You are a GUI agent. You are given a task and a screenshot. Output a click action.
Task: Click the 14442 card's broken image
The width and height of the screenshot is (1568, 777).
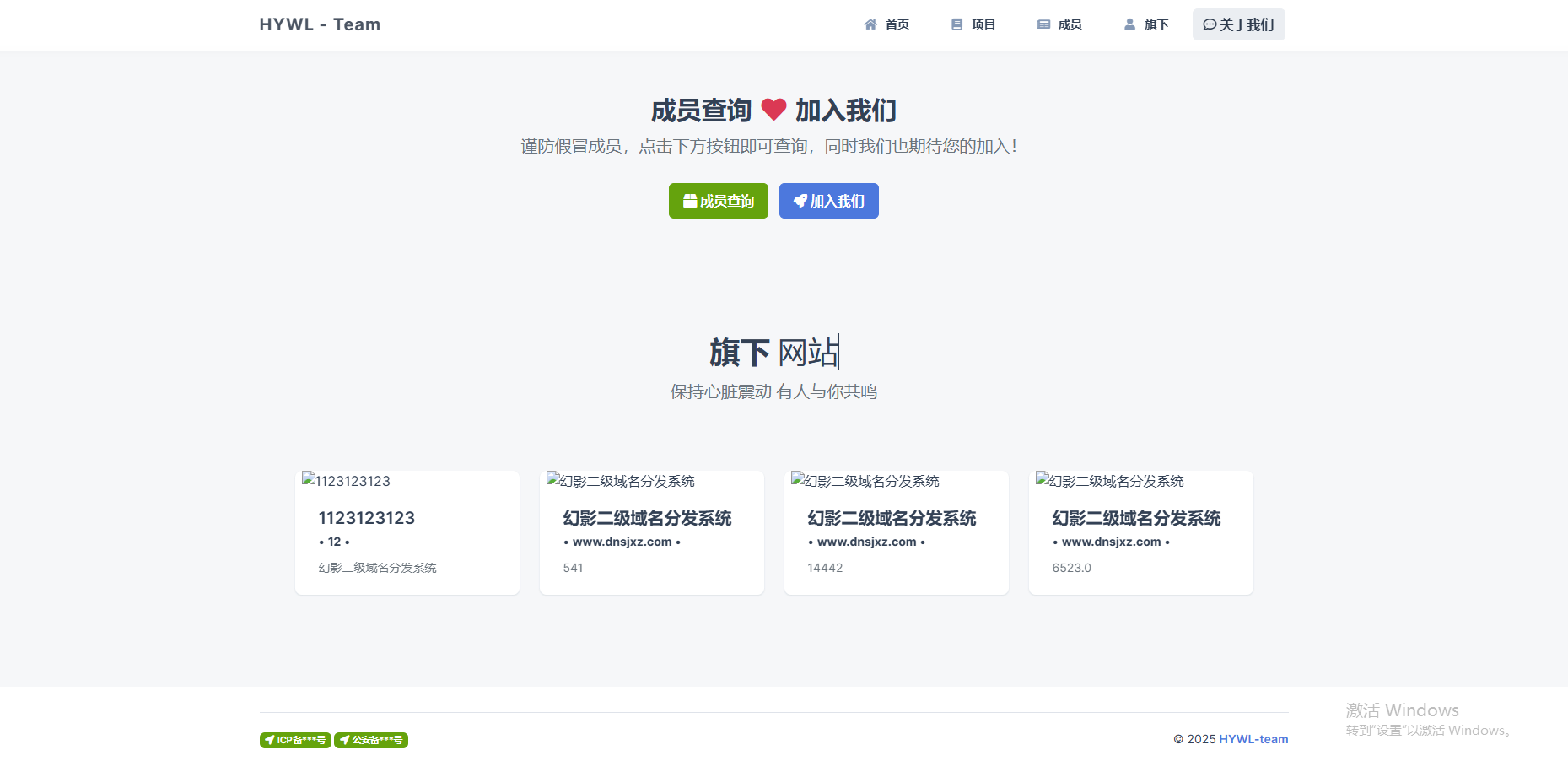pyautogui.click(x=865, y=481)
